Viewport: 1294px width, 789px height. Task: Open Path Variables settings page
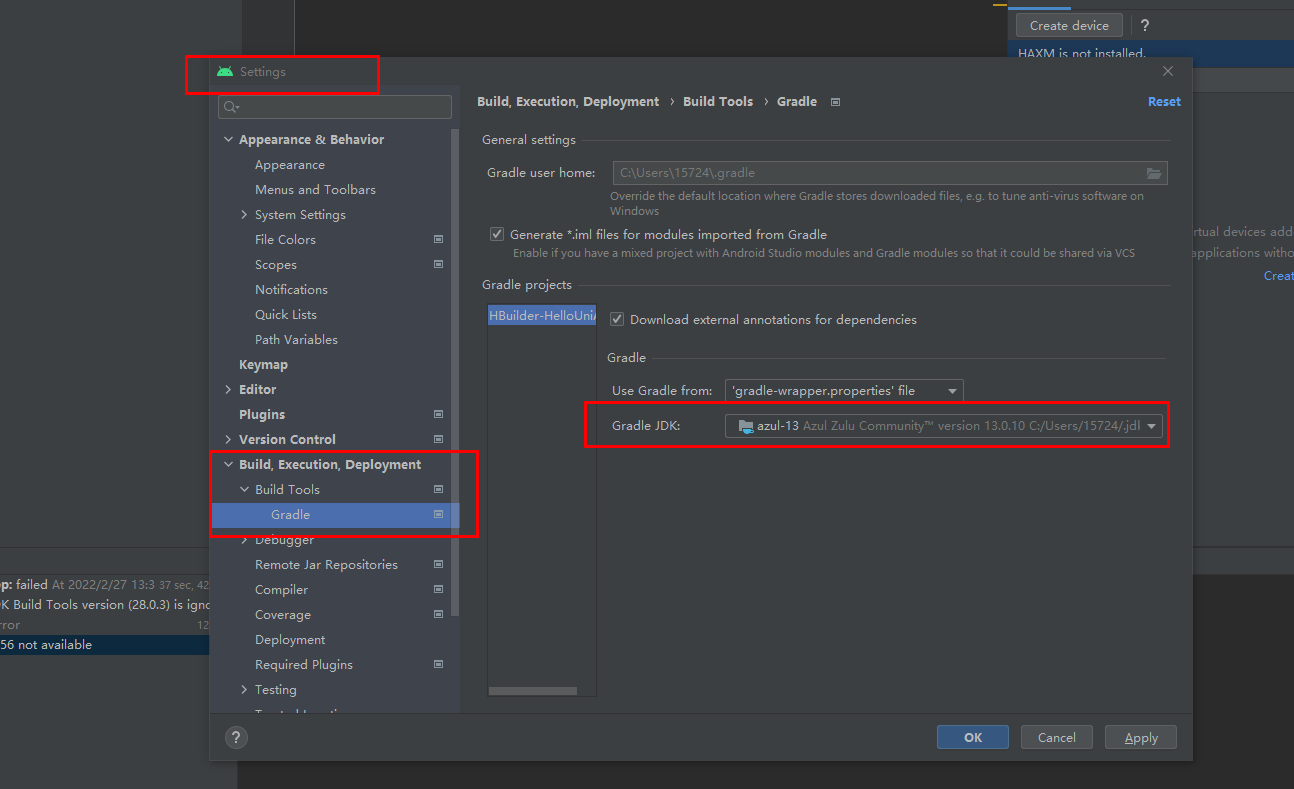[x=296, y=340]
